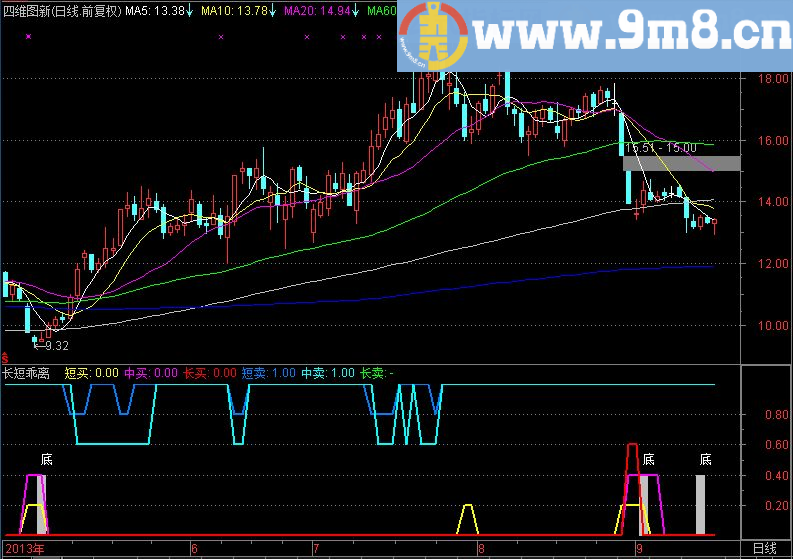The image size is (793, 559).
Task: Click the 底 signal label above September's last gray bar
Action: [706, 459]
